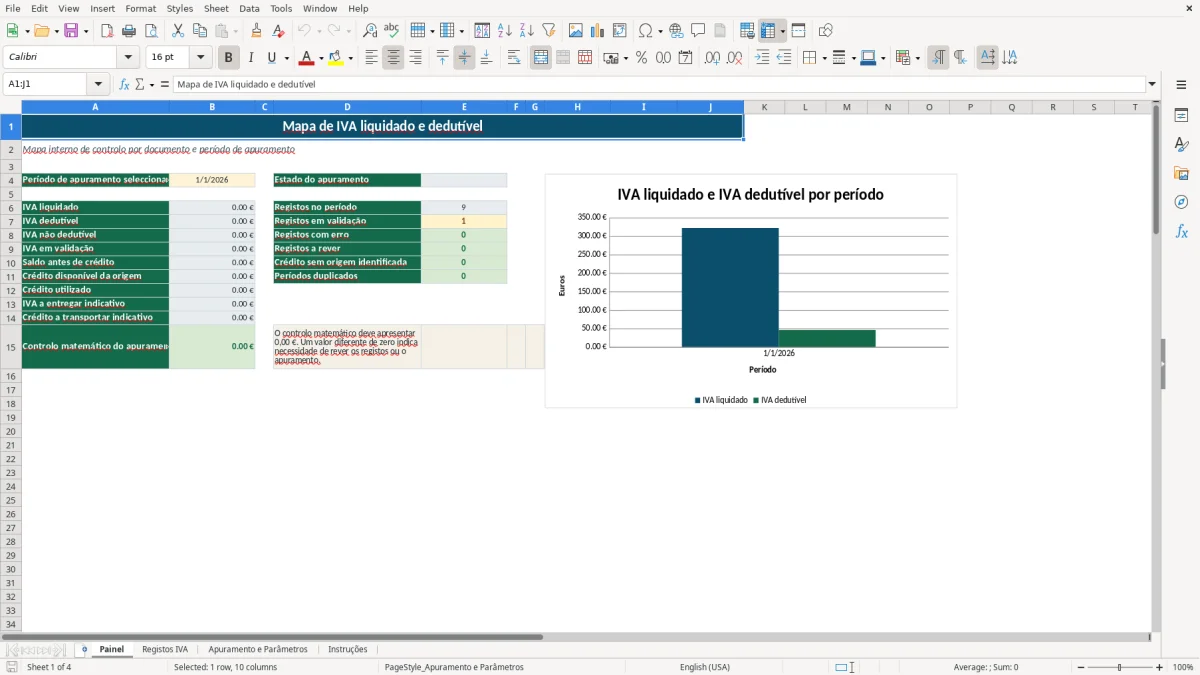Click the English (USA) language status

[x=705, y=667]
